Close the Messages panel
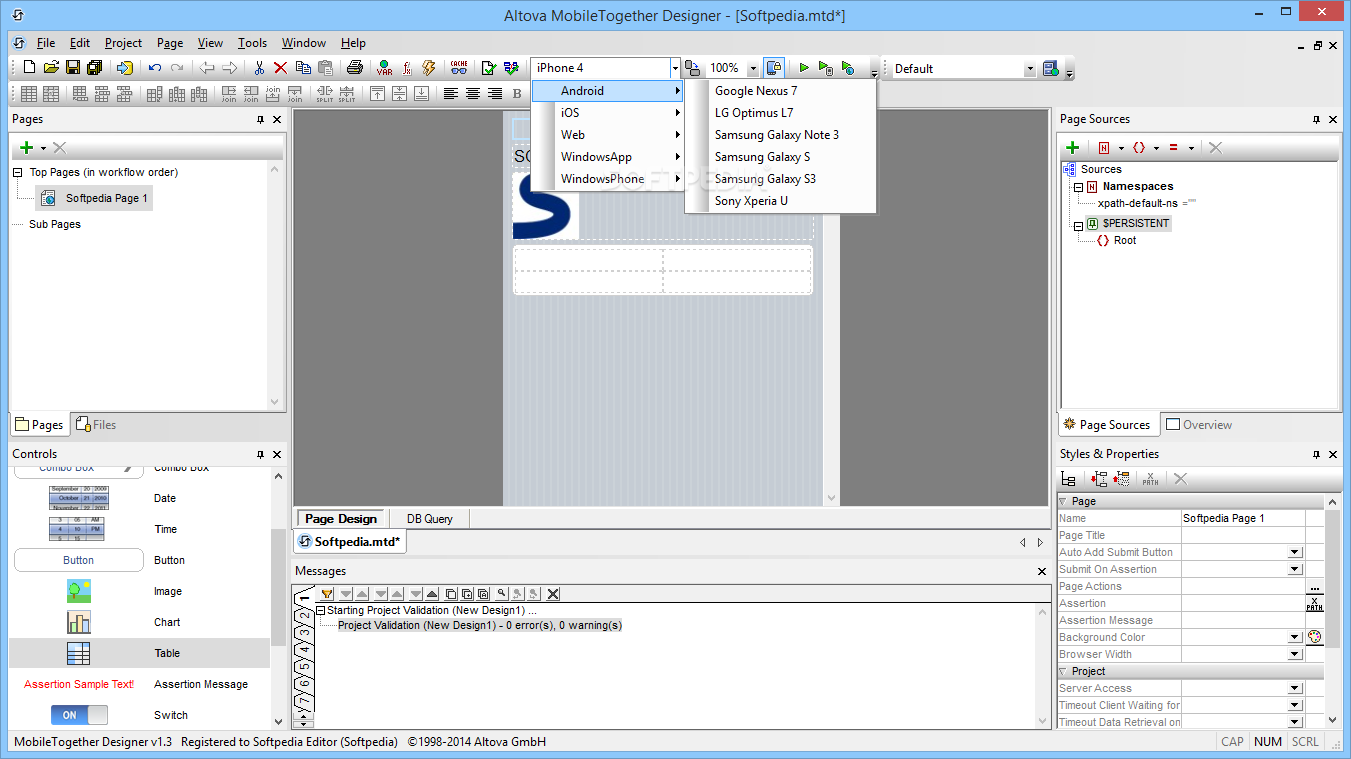This screenshot has height=759, width=1351. click(x=1044, y=572)
